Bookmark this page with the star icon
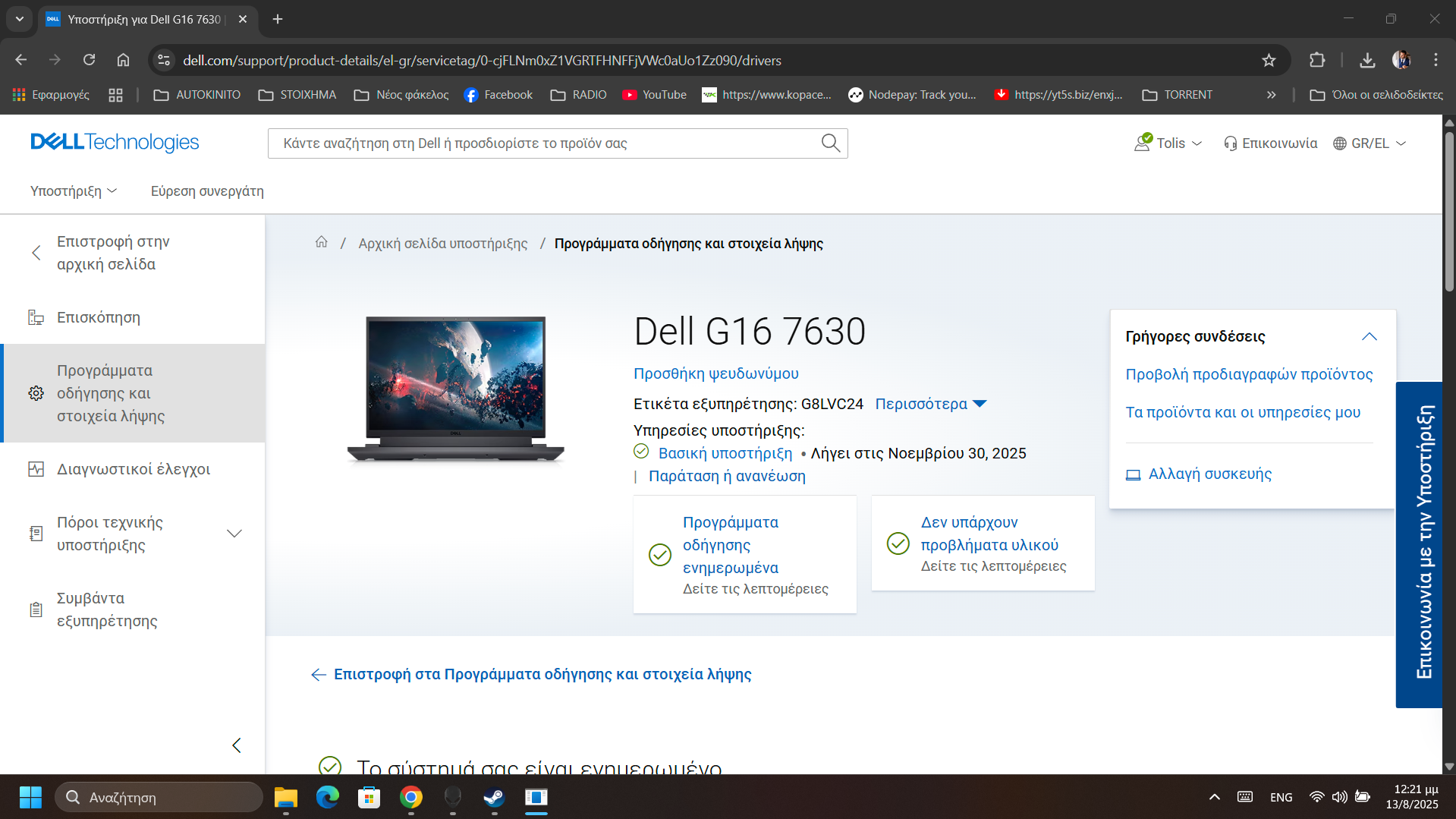The height and width of the screenshot is (819, 1456). (x=1269, y=60)
